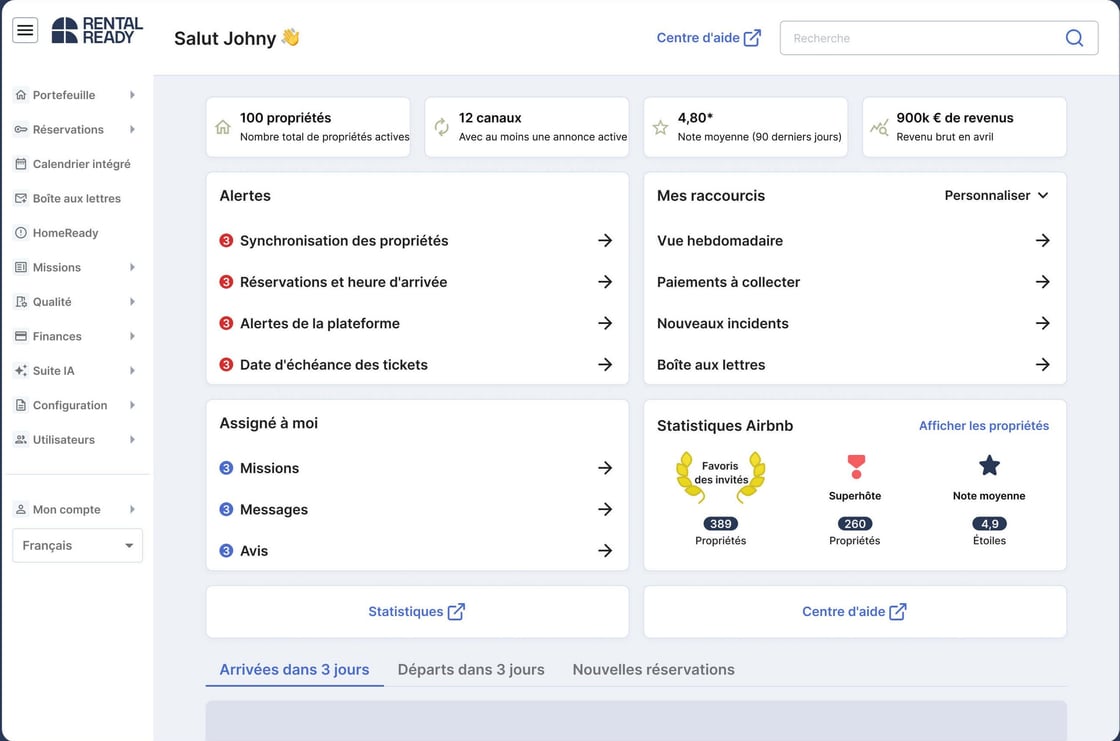Expand the Missions sidebar submenu arrow

(x=132, y=267)
